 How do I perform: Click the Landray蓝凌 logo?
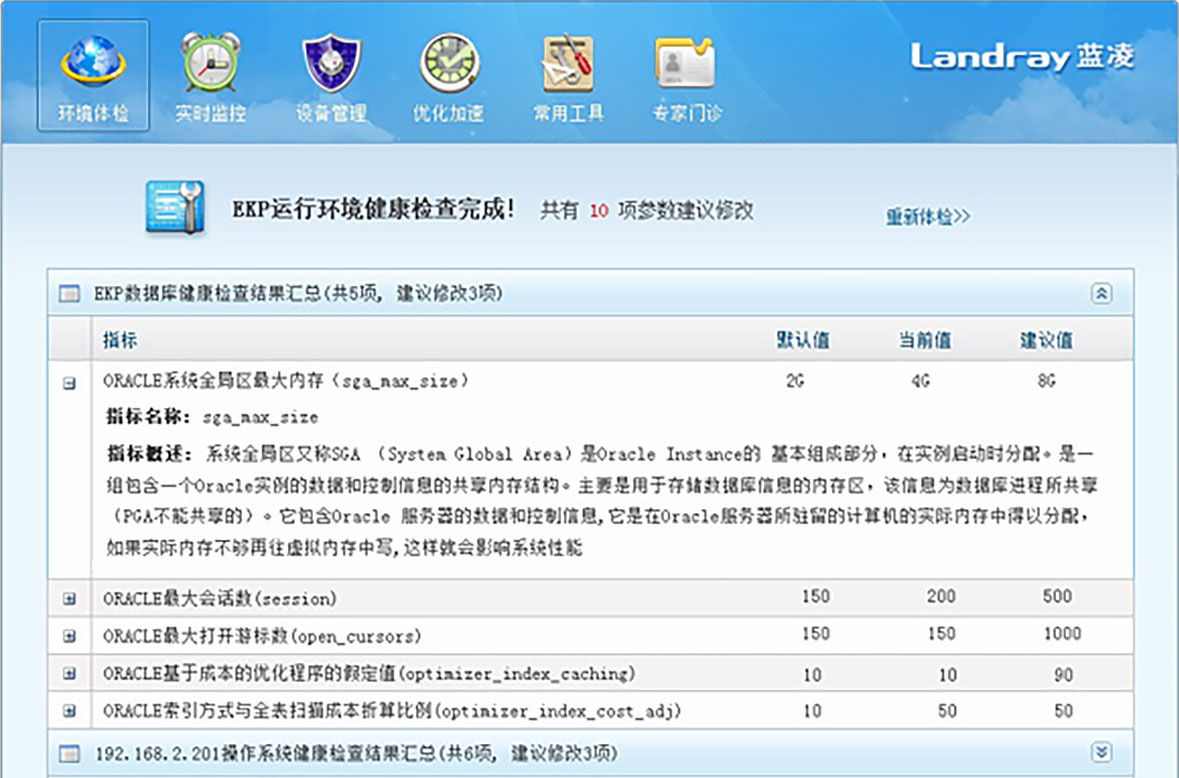(1022, 57)
